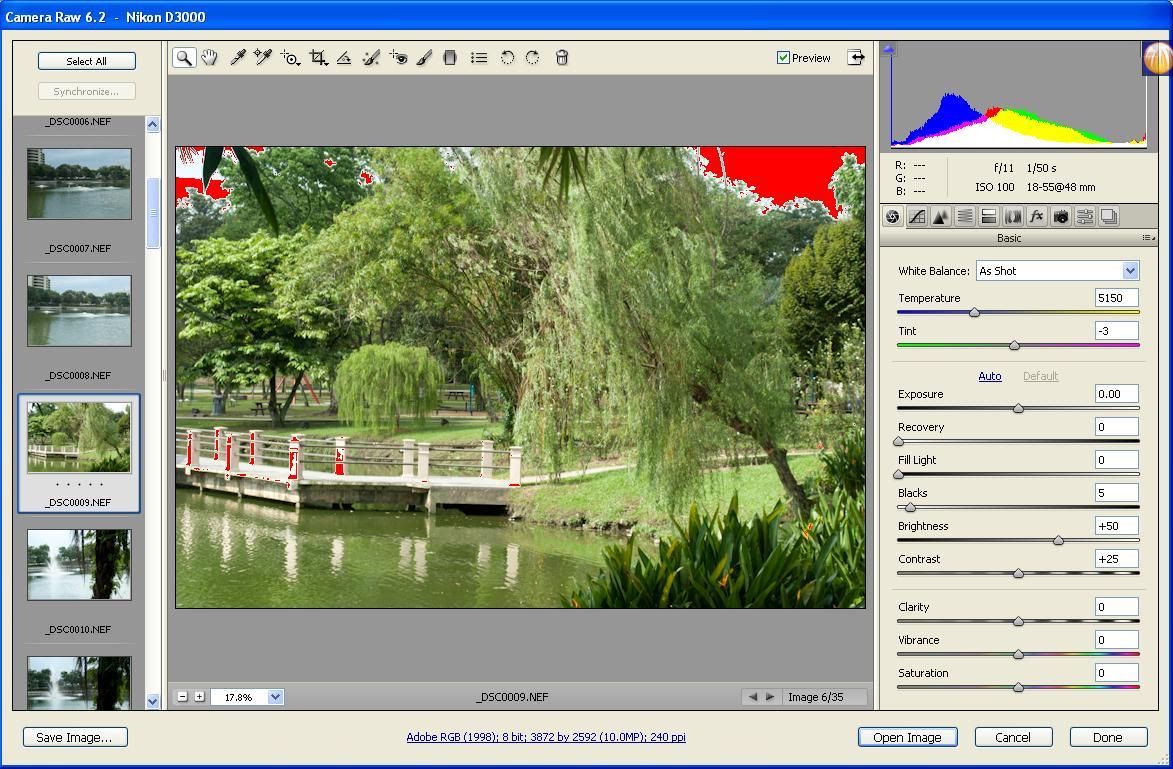Activate the Straighten tool

tap(344, 58)
